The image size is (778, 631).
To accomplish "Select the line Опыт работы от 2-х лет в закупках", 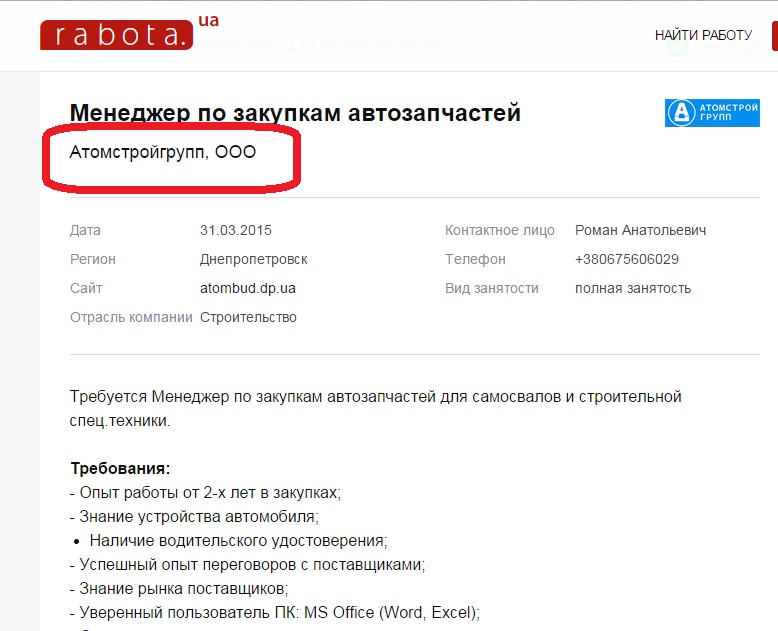I will (x=205, y=493).
